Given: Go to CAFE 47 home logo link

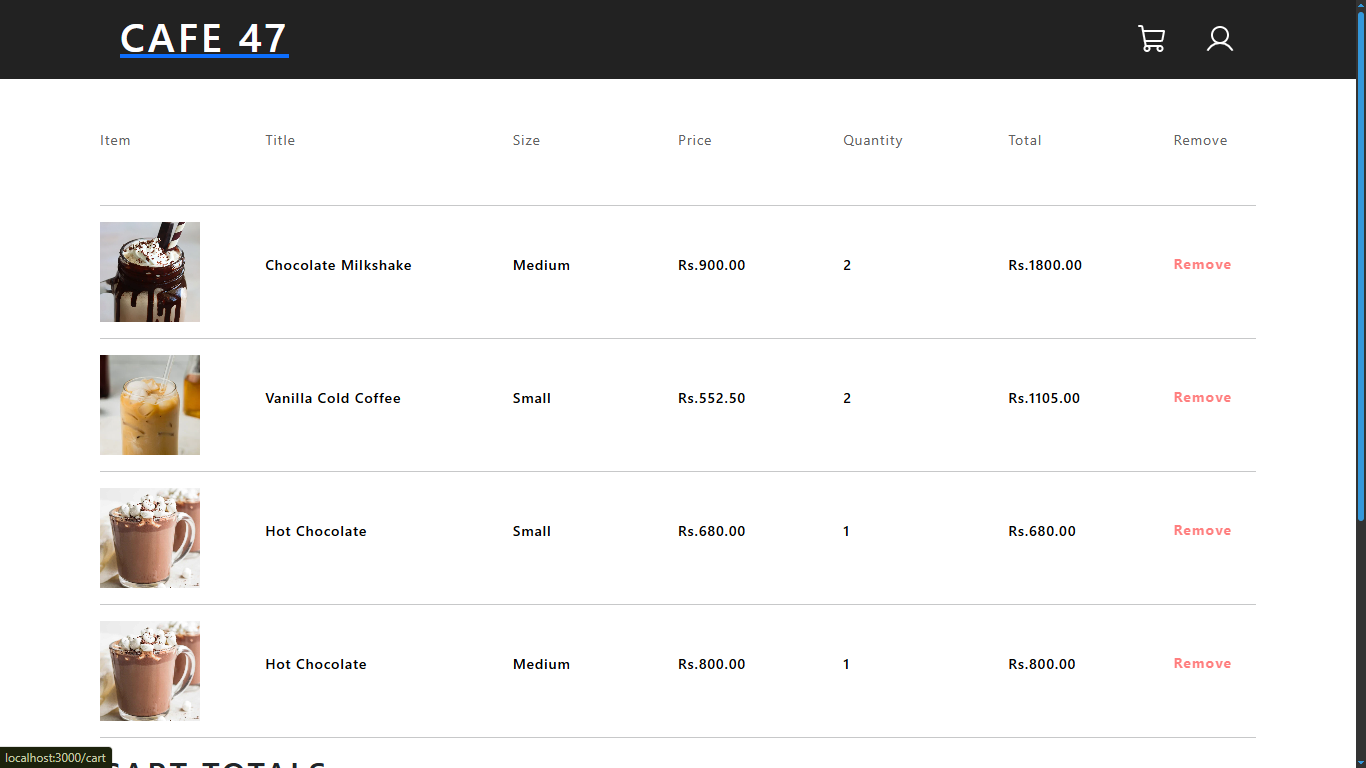Looking at the screenshot, I should tap(204, 39).
